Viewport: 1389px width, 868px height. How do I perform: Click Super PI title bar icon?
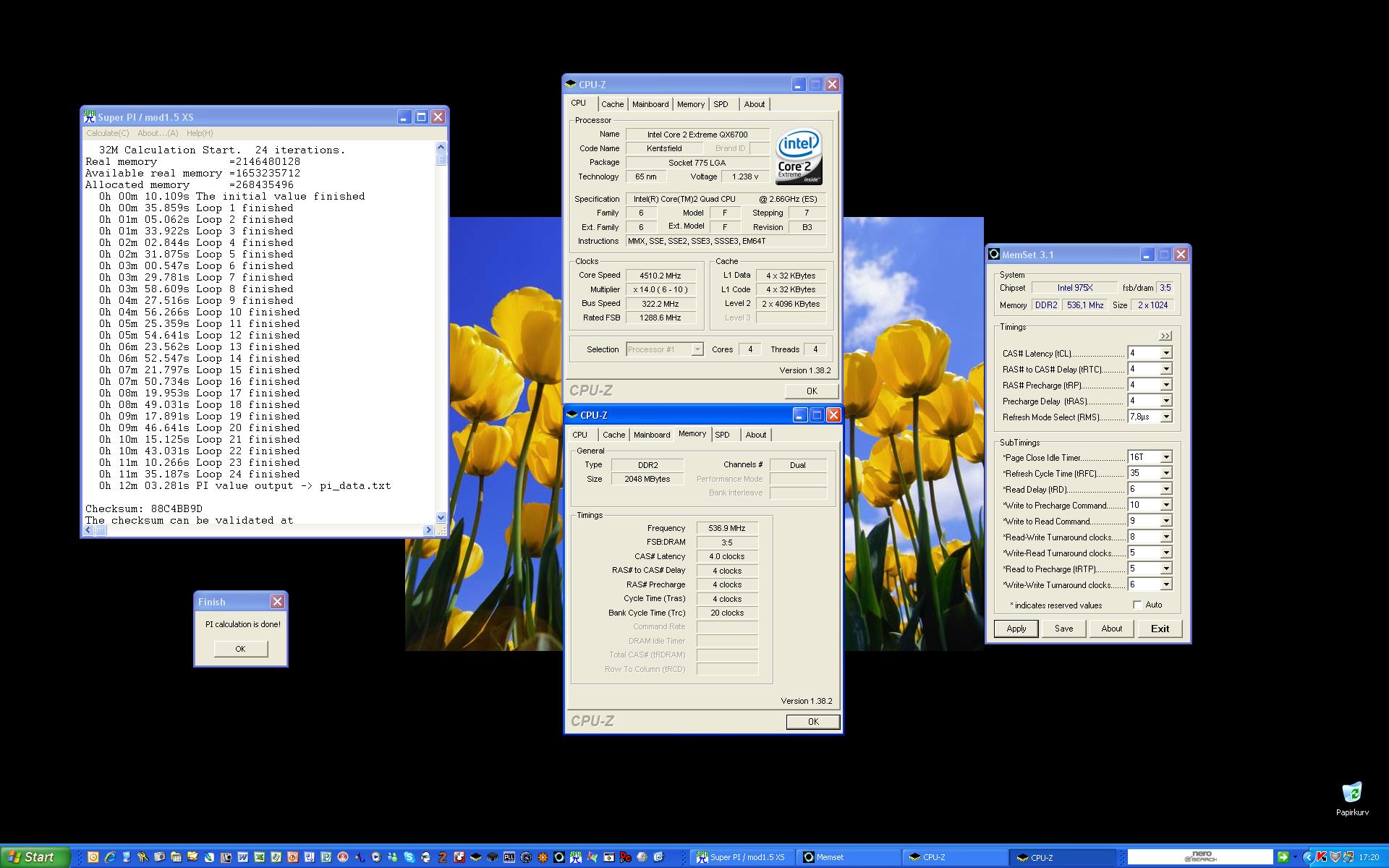click(90, 116)
